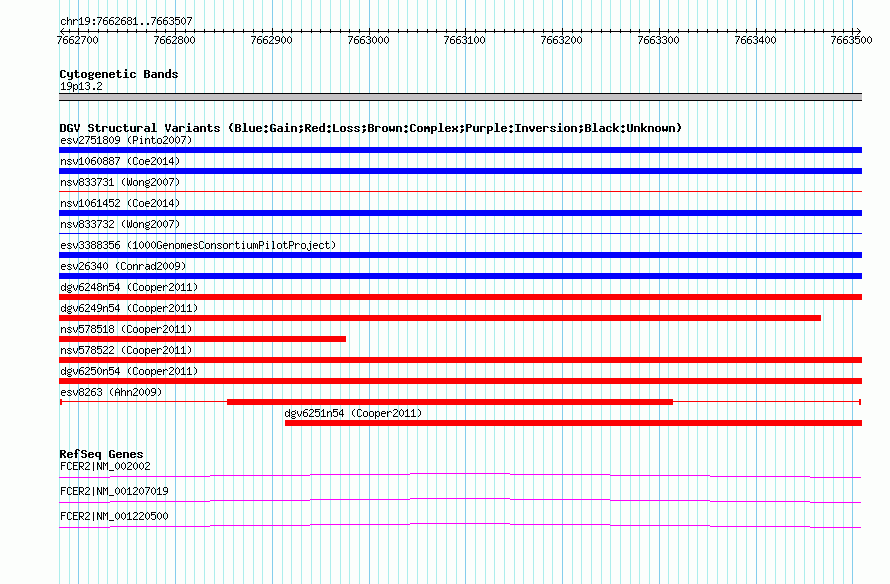Click ruler position 7663400
The image size is (890, 584).
pos(755,40)
